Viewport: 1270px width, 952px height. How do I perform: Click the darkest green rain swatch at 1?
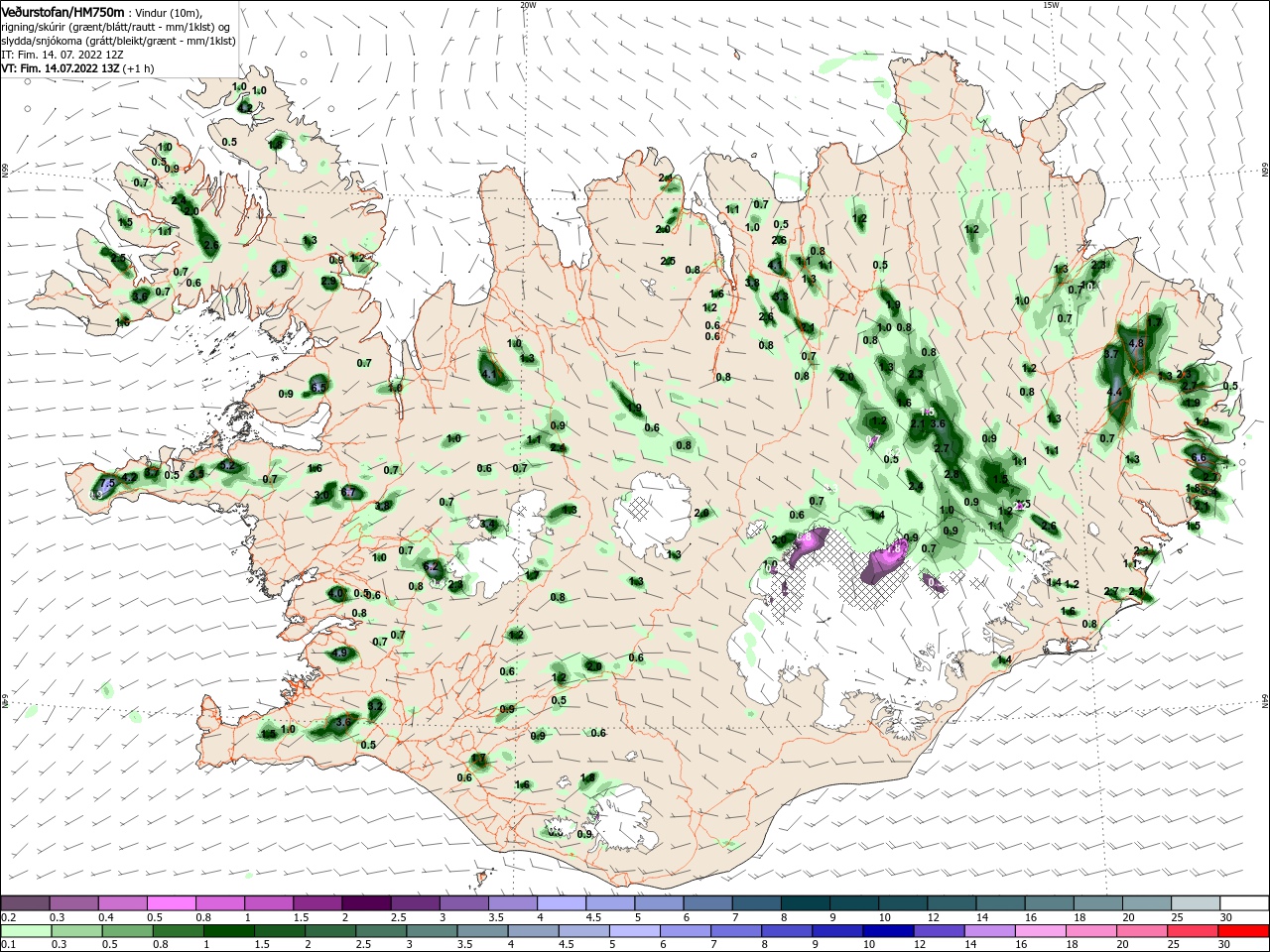(x=230, y=931)
